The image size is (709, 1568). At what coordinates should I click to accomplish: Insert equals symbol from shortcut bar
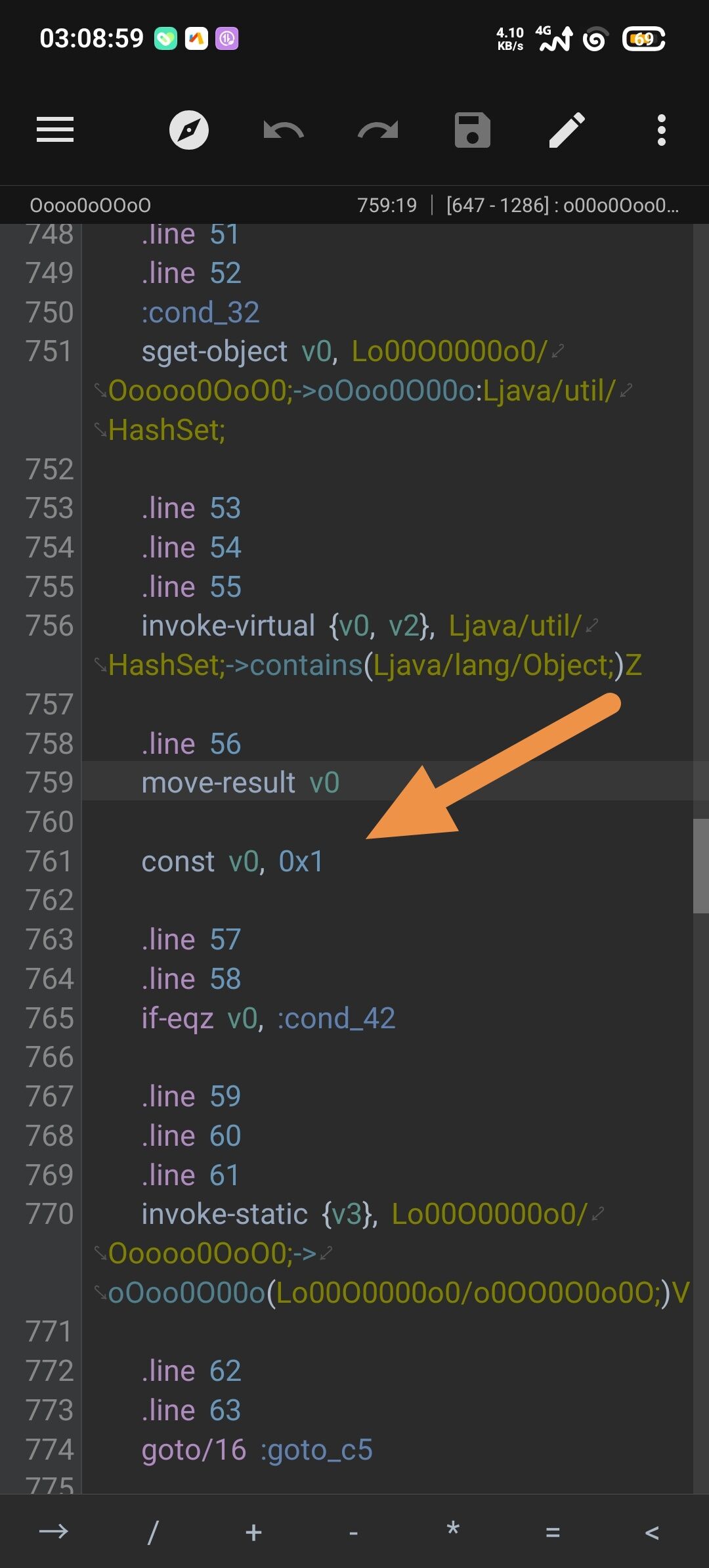(553, 1533)
